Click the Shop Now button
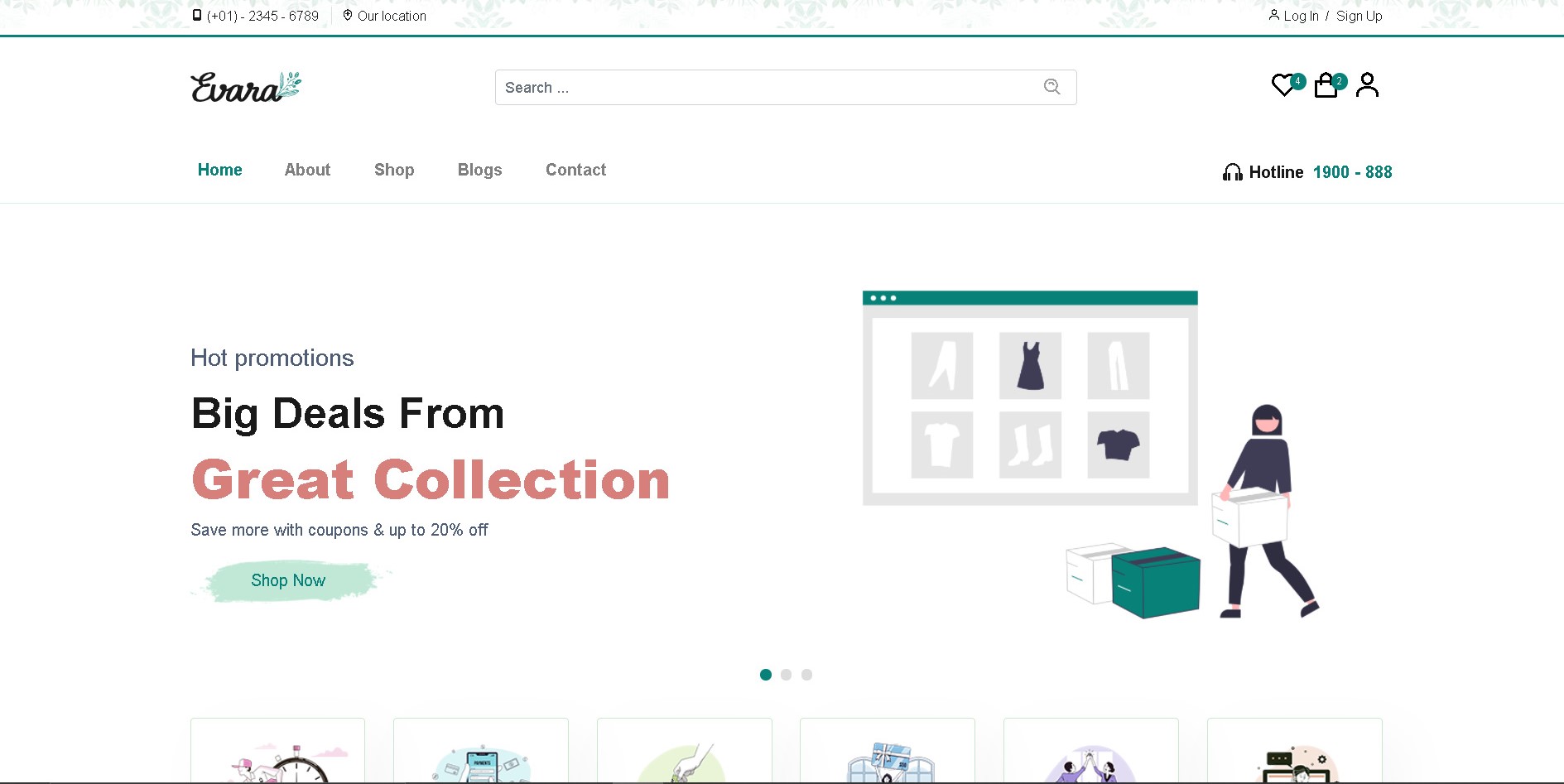This screenshot has height=784, width=1564. click(x=288, y=580)
